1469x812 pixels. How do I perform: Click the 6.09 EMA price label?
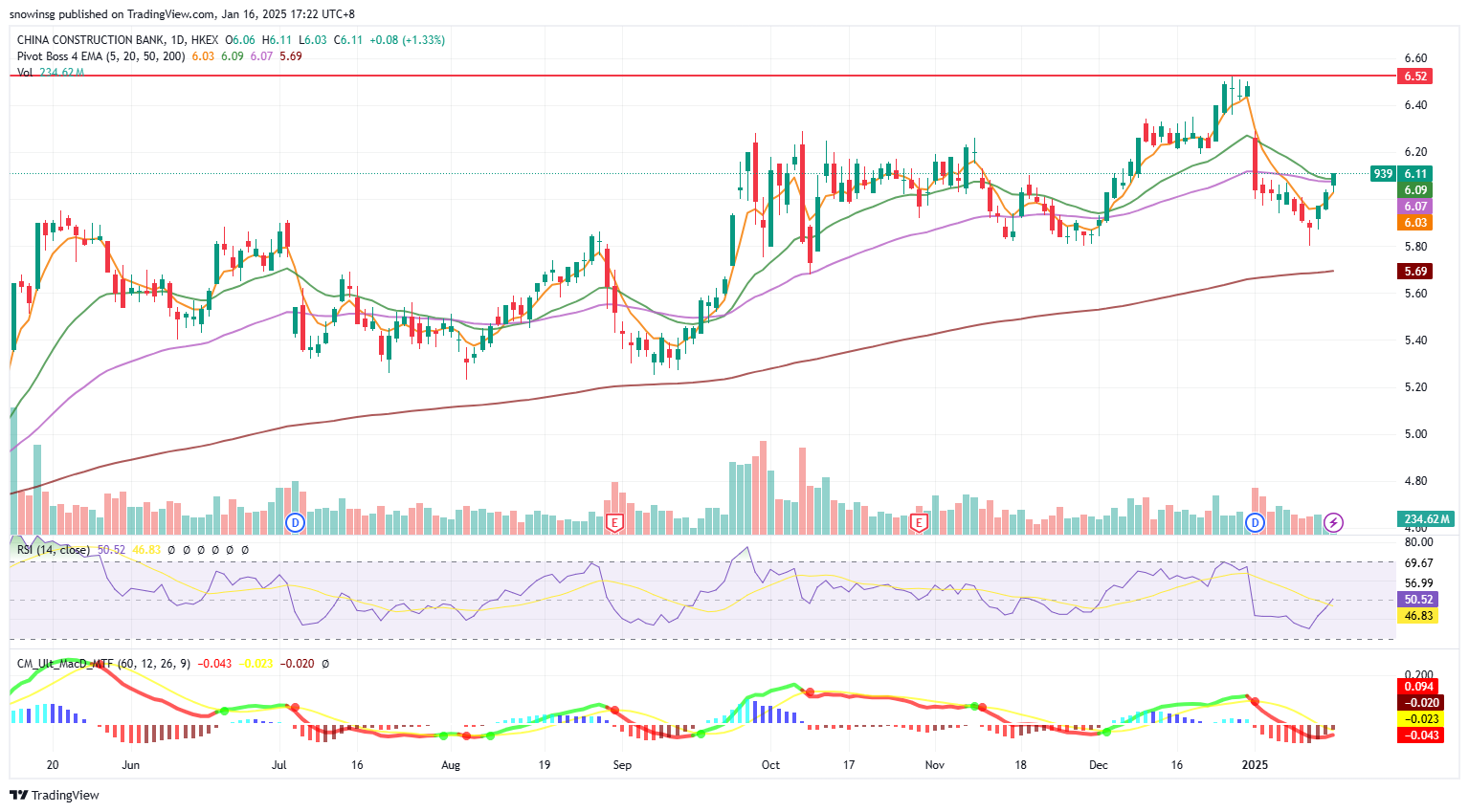click(x=1415, y=190)
